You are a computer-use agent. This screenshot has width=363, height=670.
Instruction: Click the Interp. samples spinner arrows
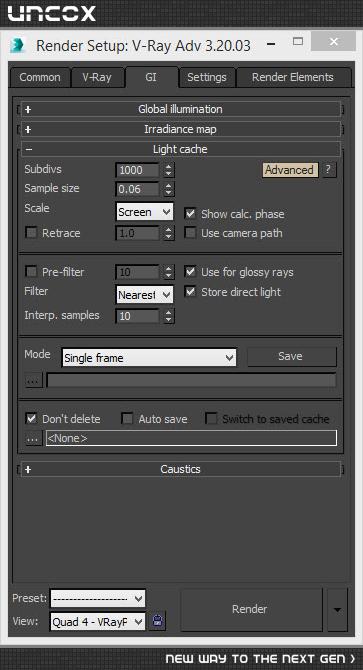point(169,316)
